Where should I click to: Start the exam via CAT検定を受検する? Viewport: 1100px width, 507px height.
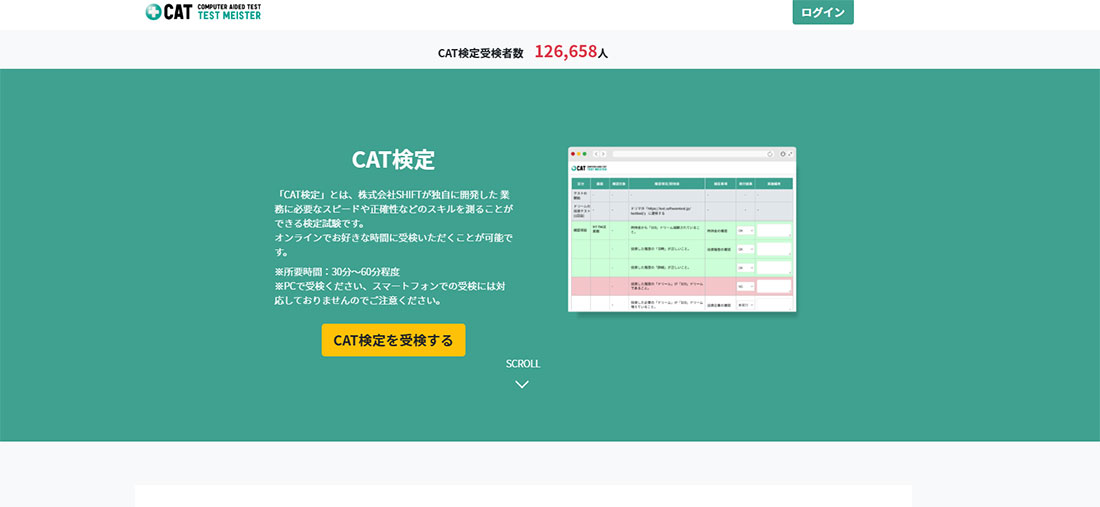point(394,340)
